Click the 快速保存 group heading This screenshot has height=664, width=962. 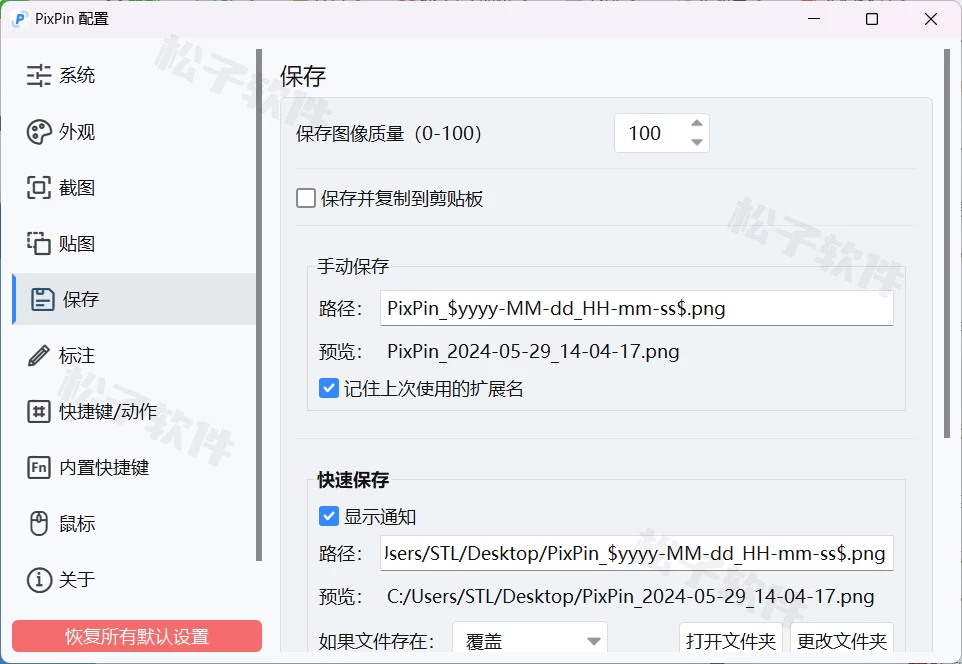[353, 480]
